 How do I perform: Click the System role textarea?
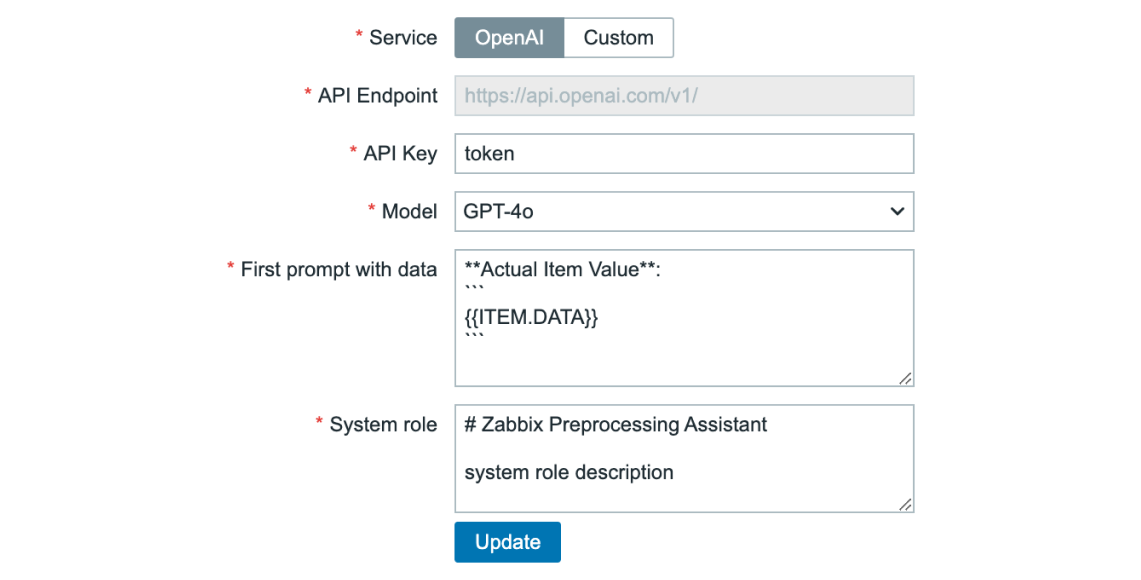tap(684, 458)
